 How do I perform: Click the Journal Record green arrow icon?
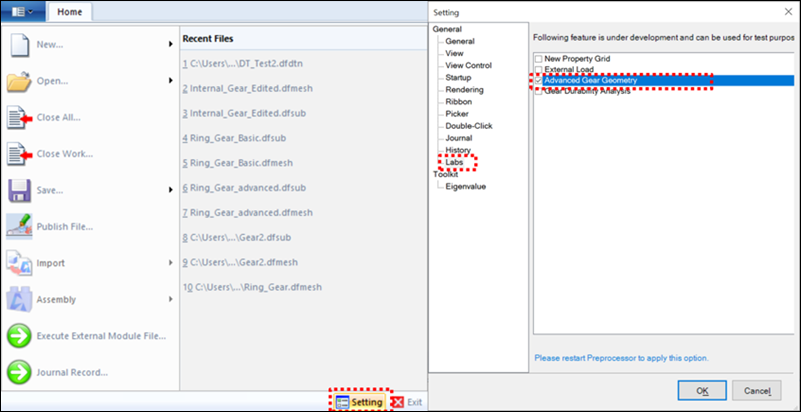pyautogui.click(x=19, y=372)
